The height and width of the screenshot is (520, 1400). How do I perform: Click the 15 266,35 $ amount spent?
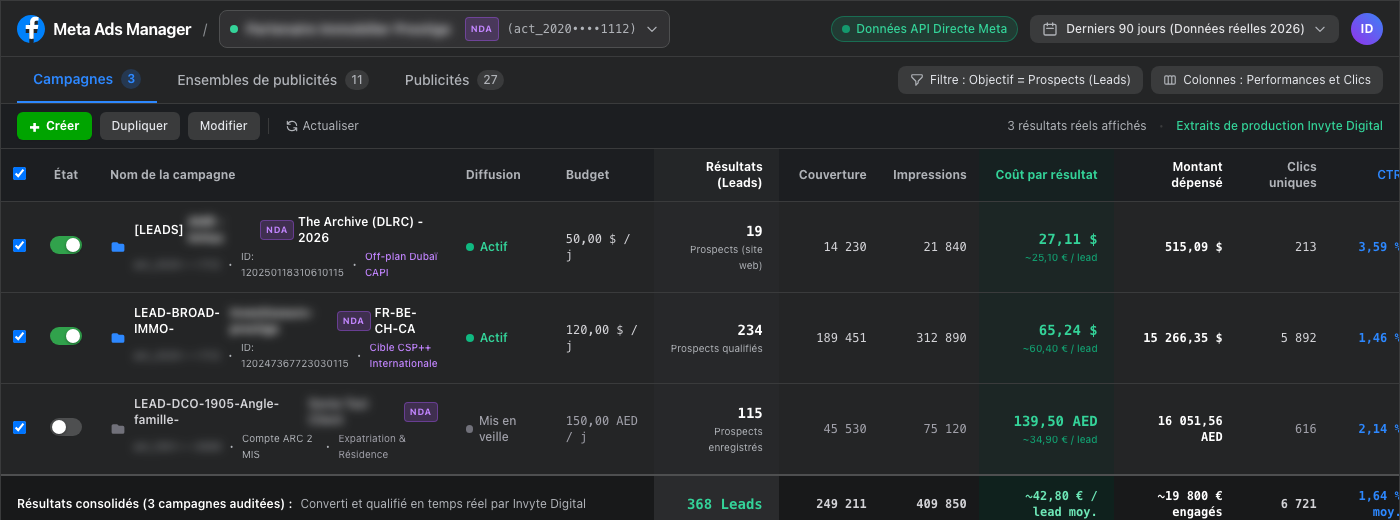coord(1183,338)
